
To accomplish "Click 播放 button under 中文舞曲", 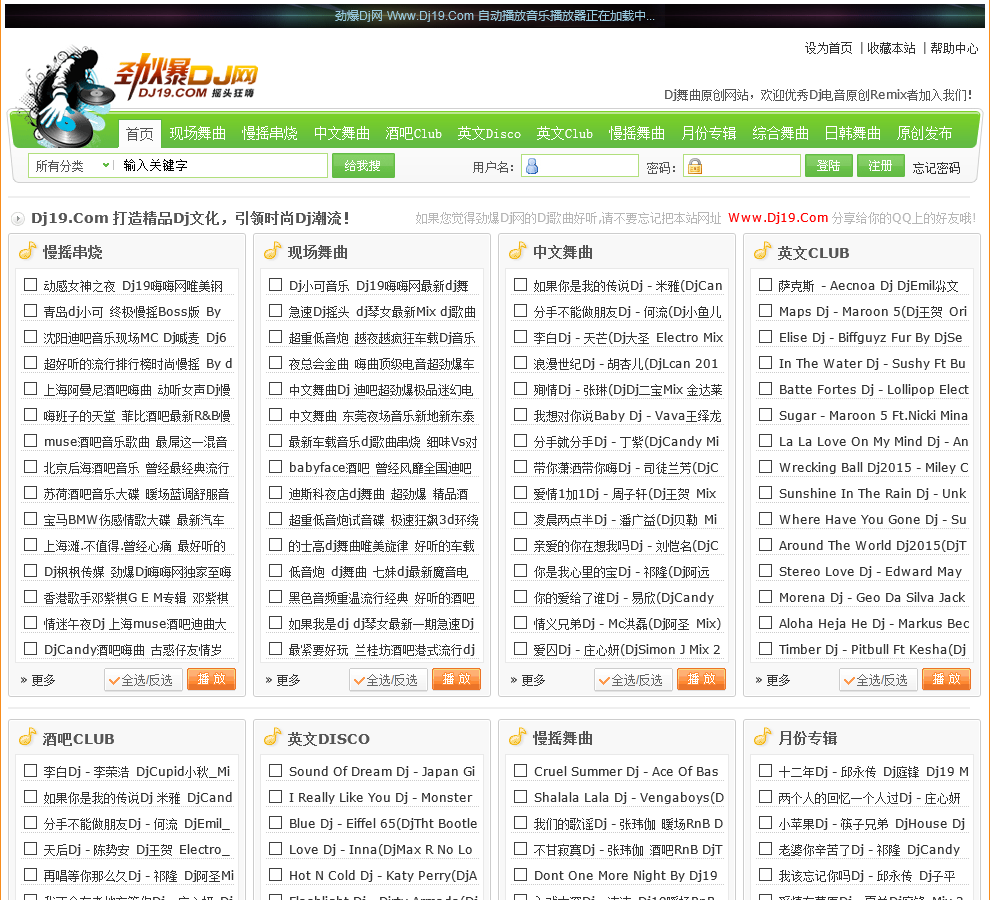I will 701,680.
